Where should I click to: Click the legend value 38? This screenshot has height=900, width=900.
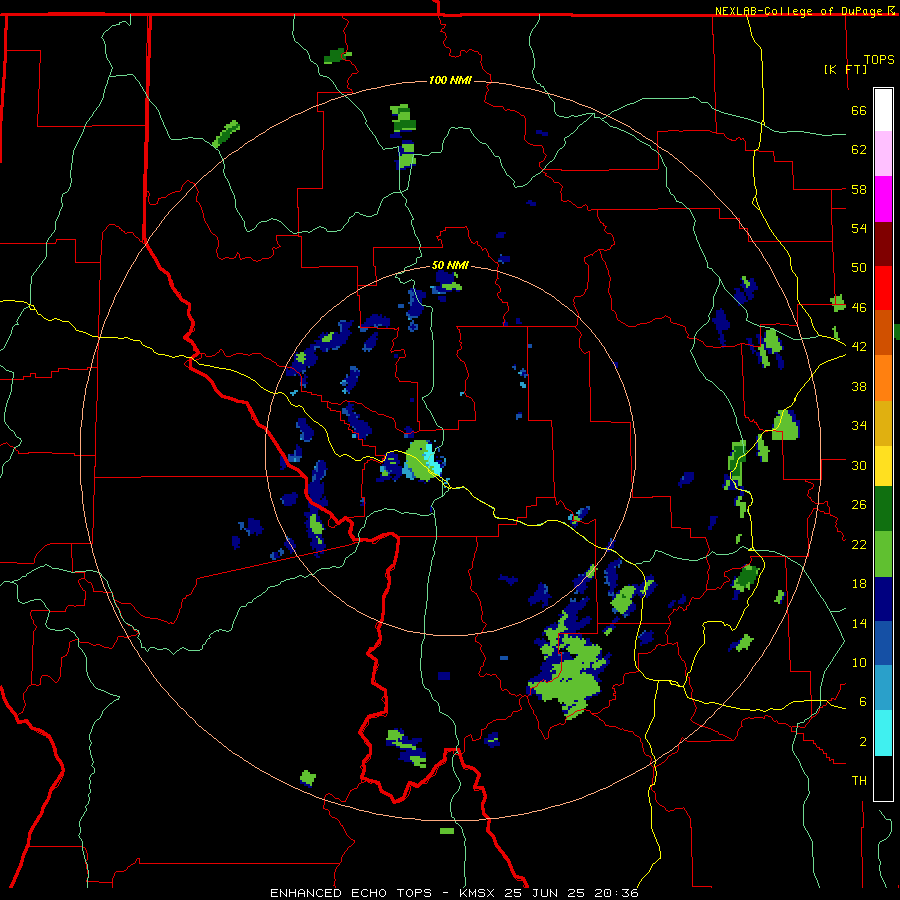pyautogui.click(x=859, y=386)
